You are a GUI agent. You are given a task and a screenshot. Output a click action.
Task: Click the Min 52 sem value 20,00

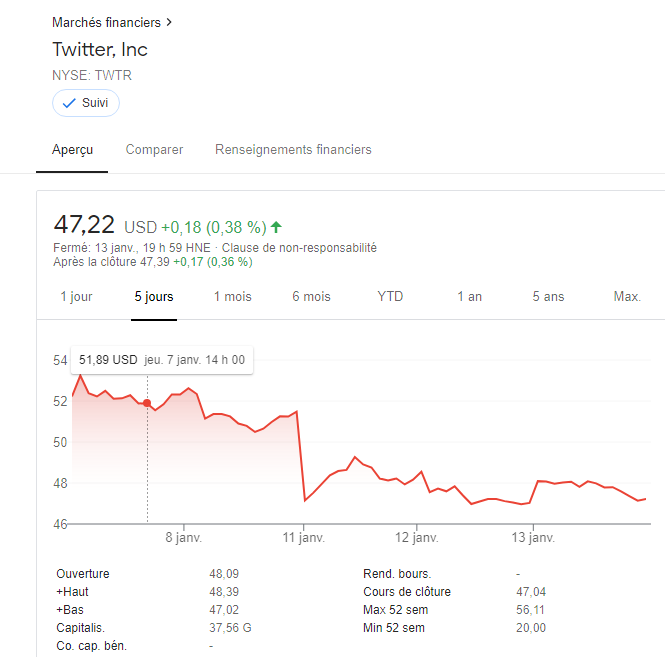(x=531, y=628)
